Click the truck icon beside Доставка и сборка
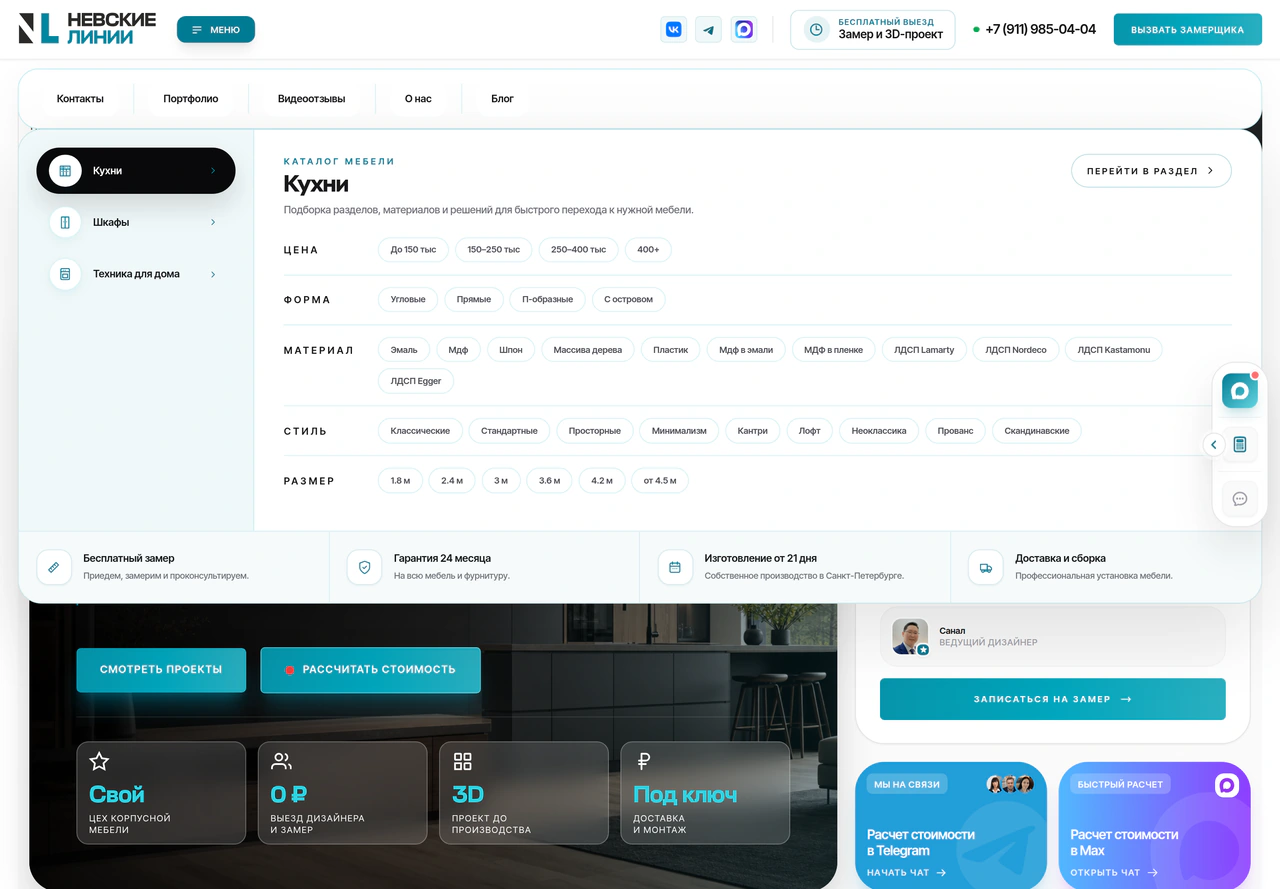 pyautogui.click(x=986, y=567)
